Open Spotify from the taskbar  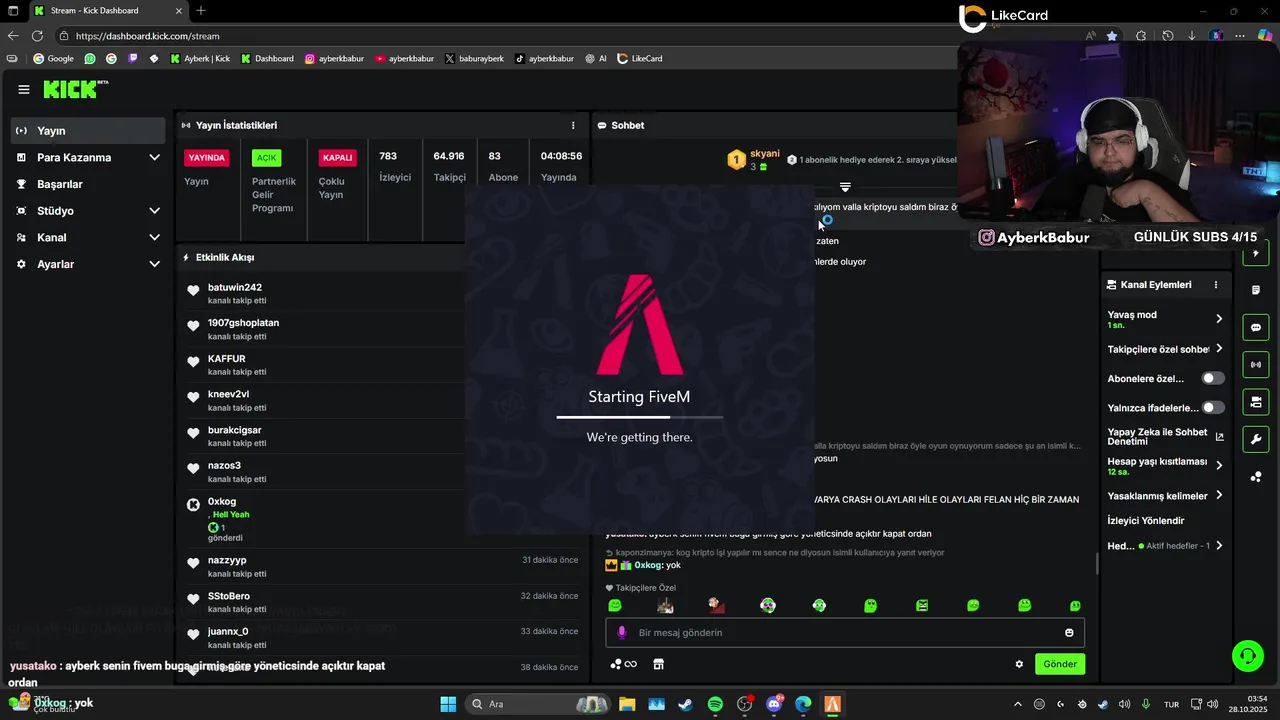point(715,704)
